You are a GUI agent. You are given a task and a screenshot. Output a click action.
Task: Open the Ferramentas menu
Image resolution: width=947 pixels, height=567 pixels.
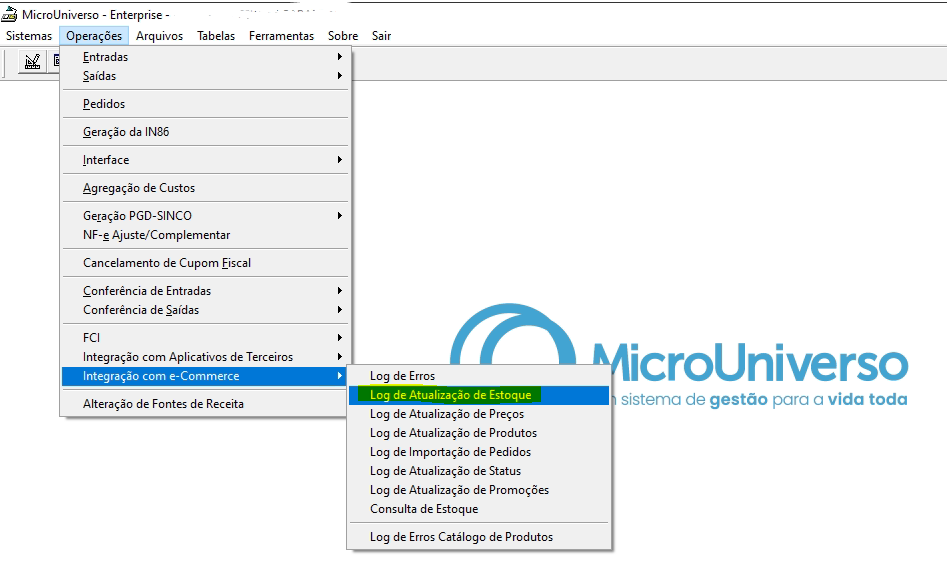point(281,36)
